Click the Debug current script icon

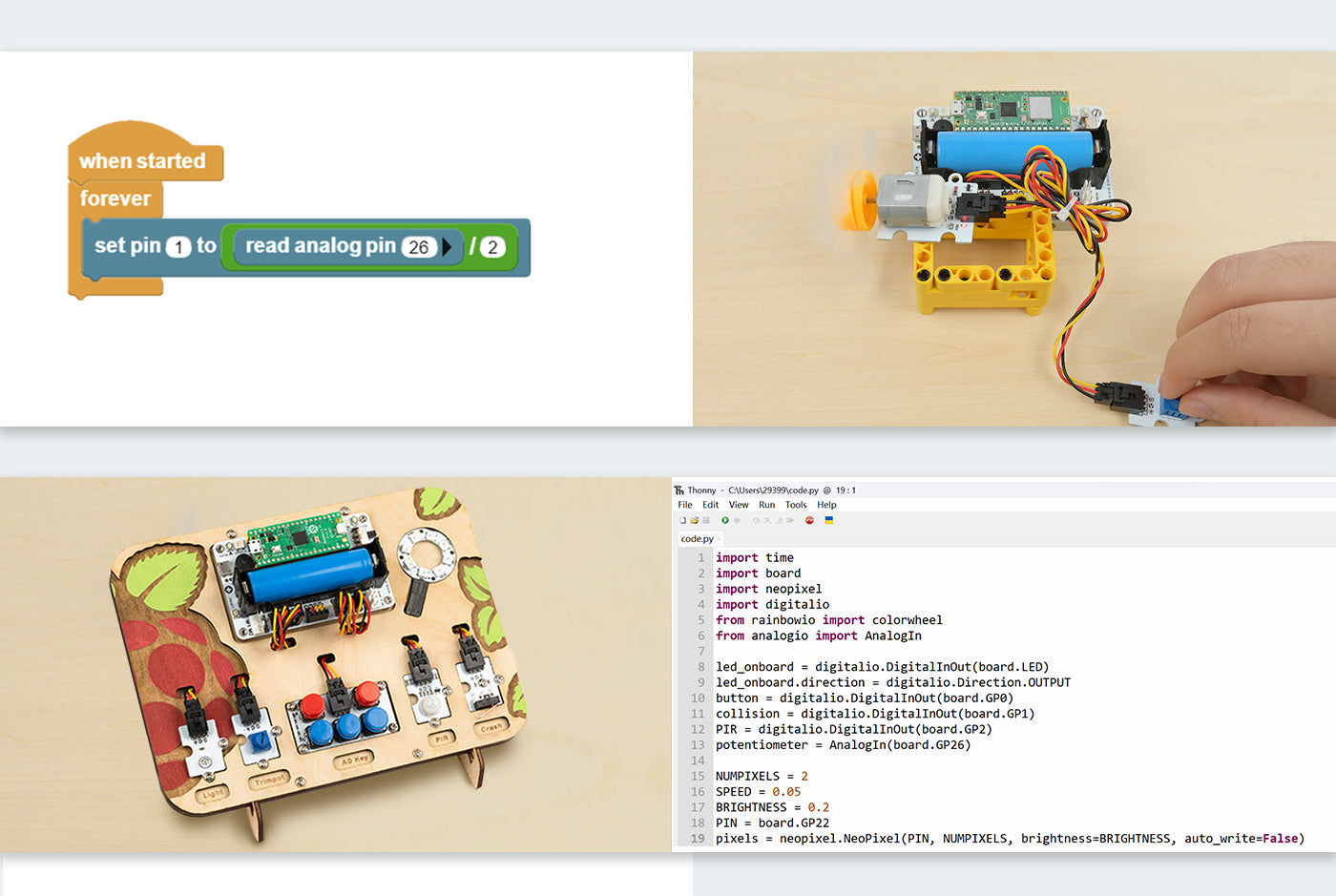coord(737,520)
